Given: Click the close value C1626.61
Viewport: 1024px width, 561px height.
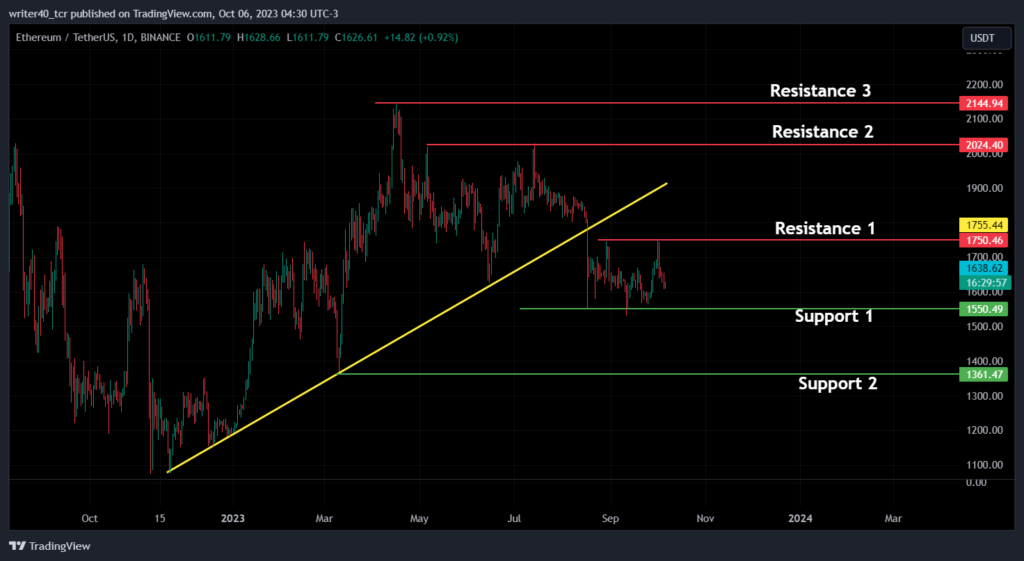Looking at the screenshot, I should [x=356, y=38].
